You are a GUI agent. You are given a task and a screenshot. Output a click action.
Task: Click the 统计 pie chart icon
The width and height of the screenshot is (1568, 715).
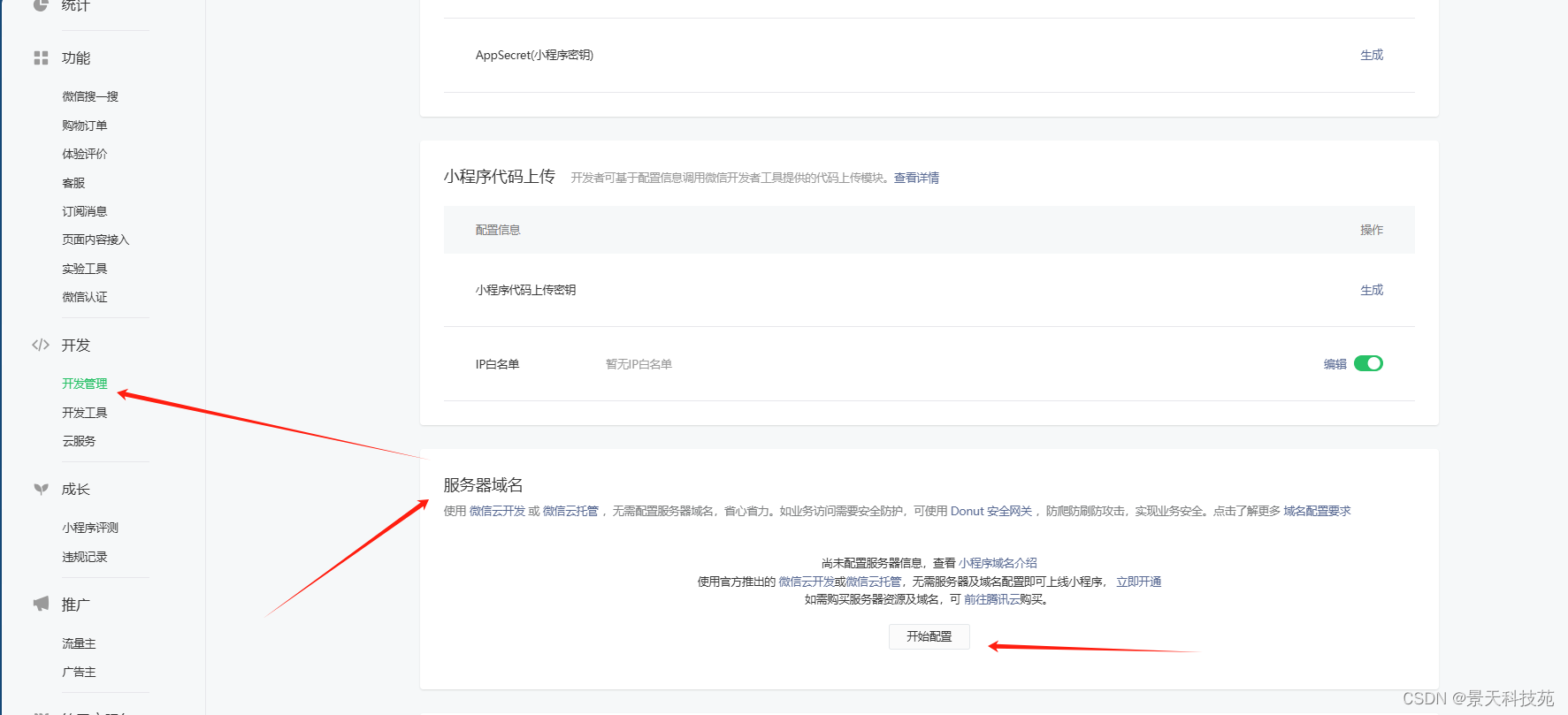tap(41, 4)
